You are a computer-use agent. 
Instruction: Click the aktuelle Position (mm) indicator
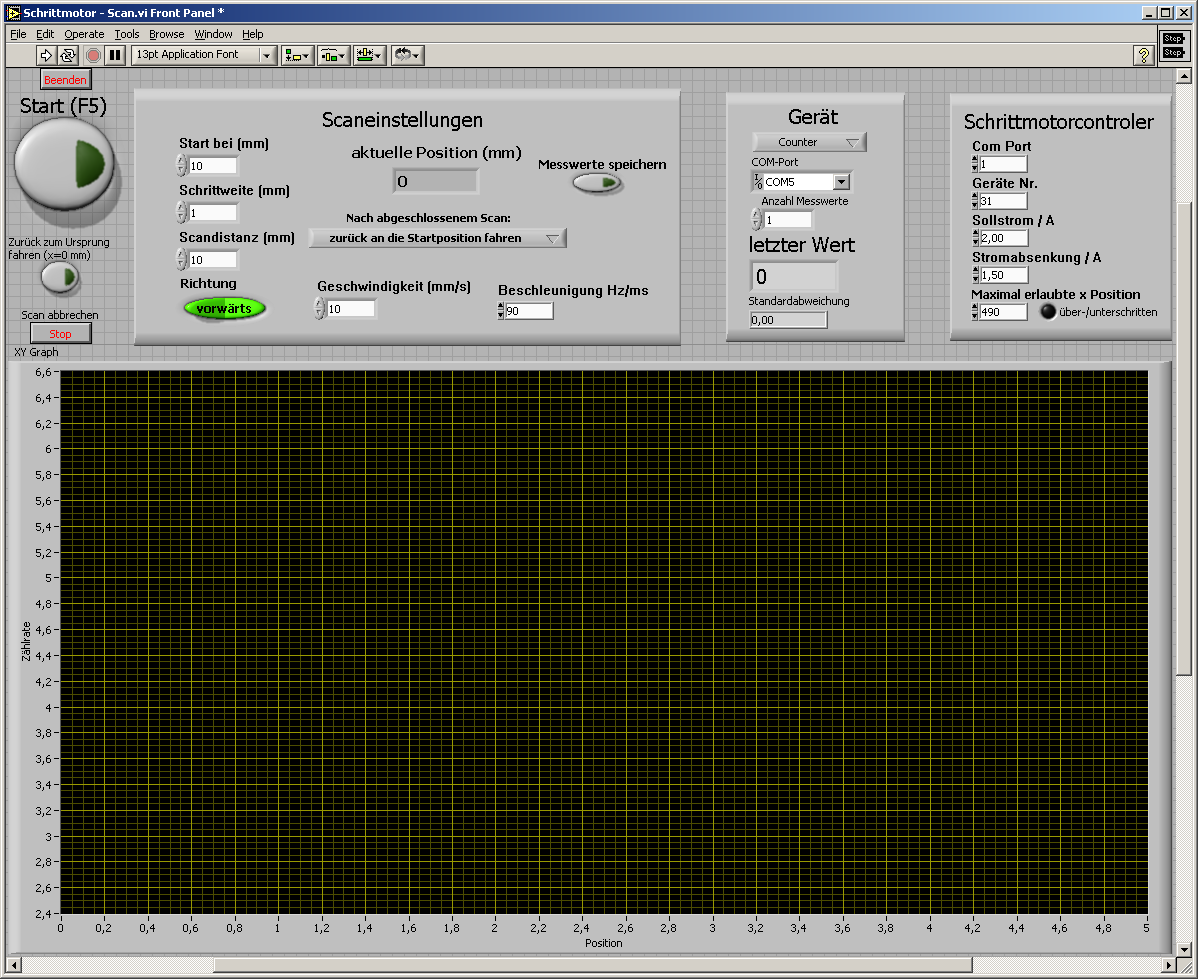[435, 181]
